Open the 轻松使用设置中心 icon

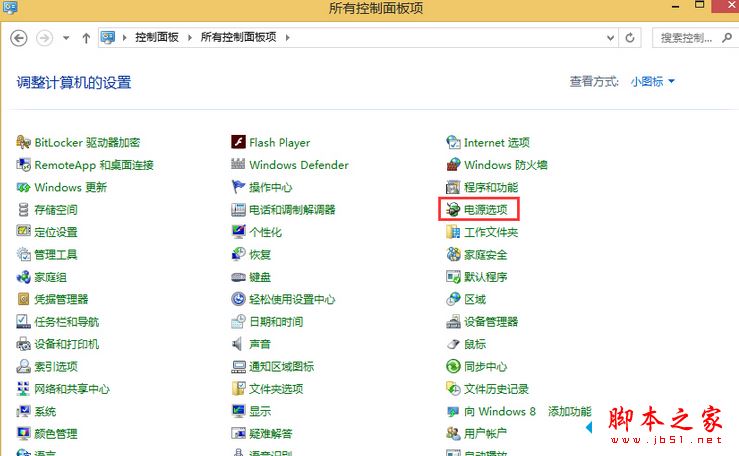[x=238, y=299]
